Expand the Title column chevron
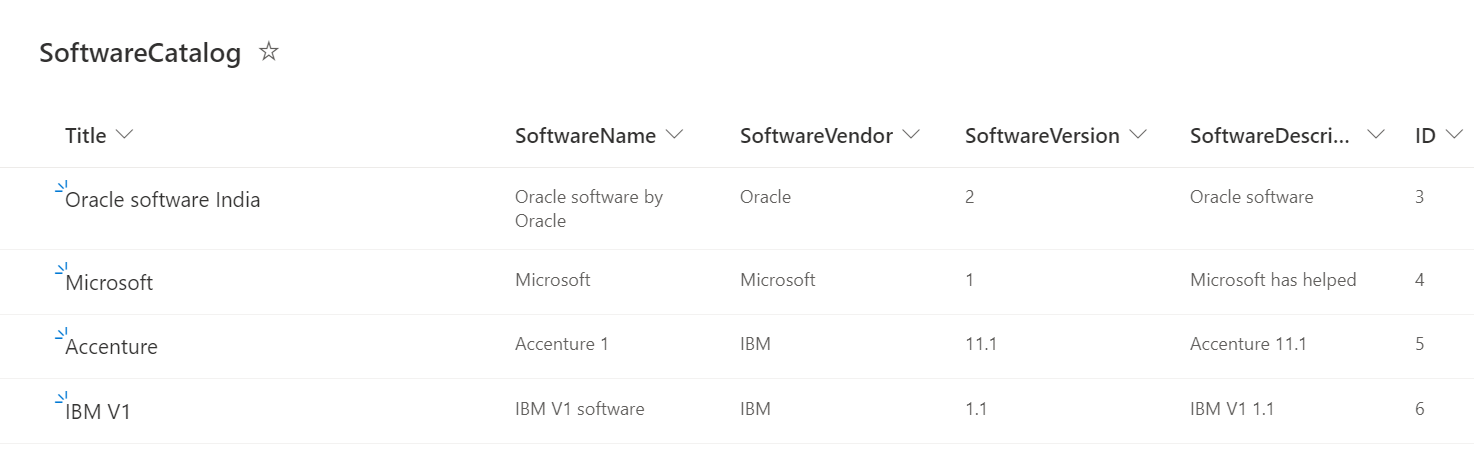The width and height of the screenshot is (1474, 475). coord(125,135)
